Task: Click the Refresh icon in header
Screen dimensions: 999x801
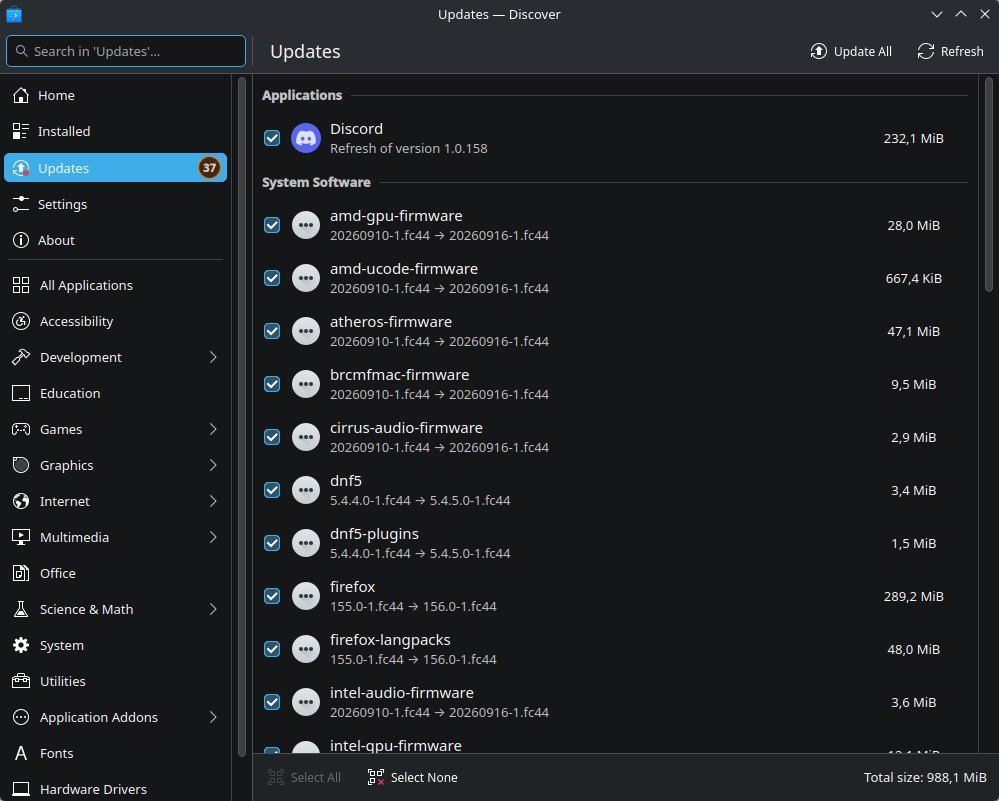Action: point(926,52)
